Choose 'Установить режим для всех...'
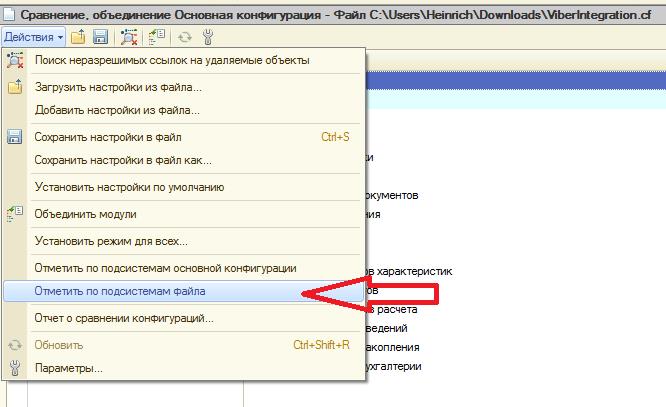Image resolution: width=666 pixels, height=407 pixels. pos(110,241)
